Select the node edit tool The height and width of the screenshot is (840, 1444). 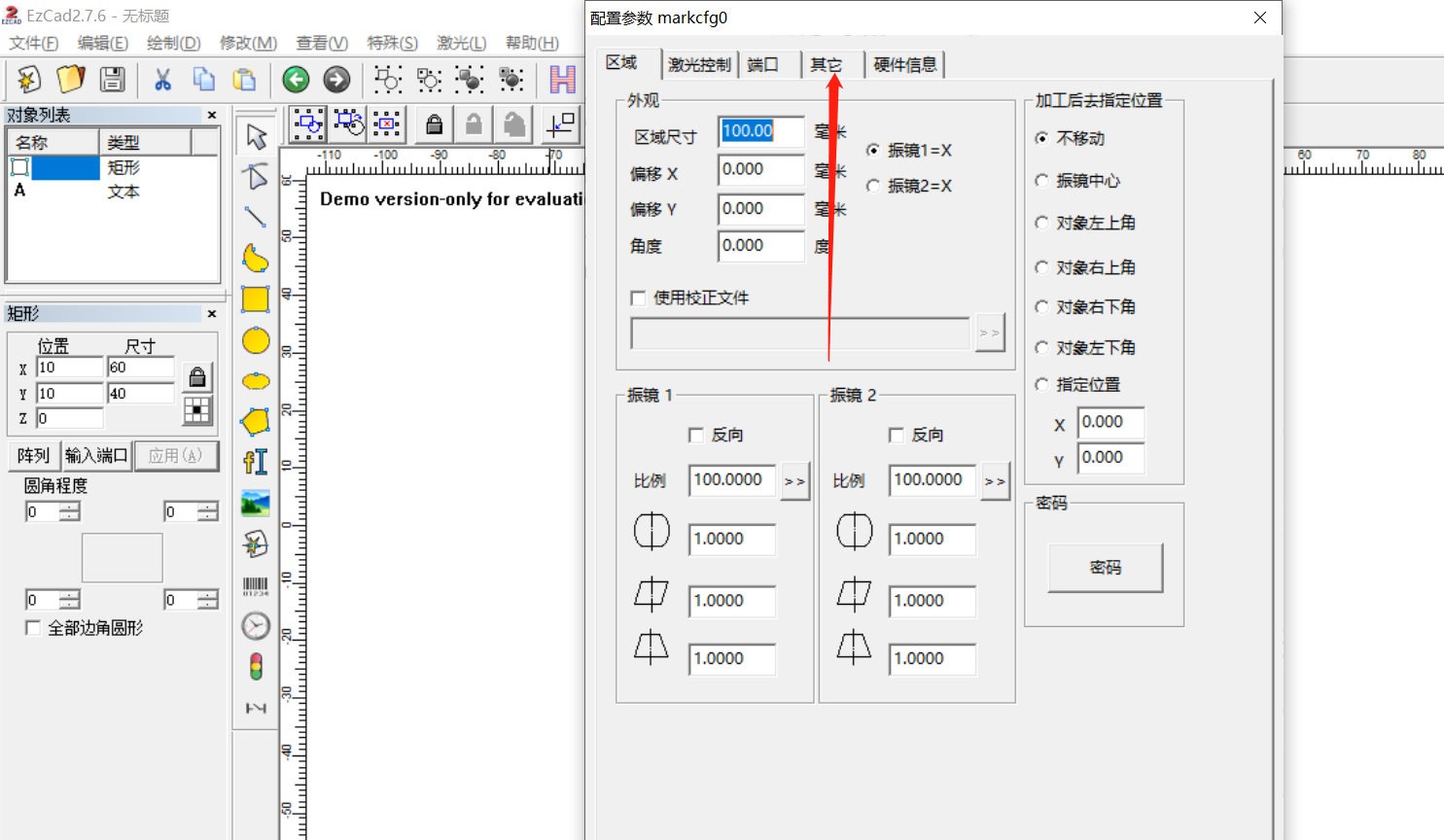coord(256,177)
